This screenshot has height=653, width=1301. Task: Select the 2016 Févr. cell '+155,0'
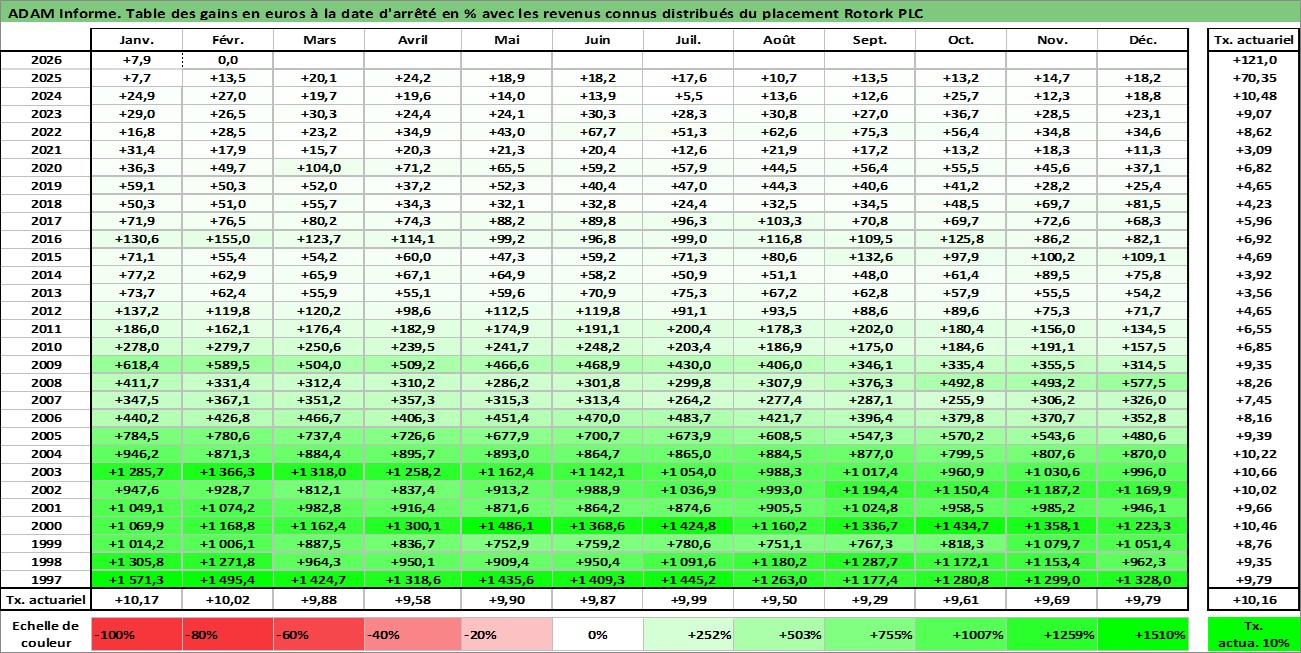pos(227,239)
